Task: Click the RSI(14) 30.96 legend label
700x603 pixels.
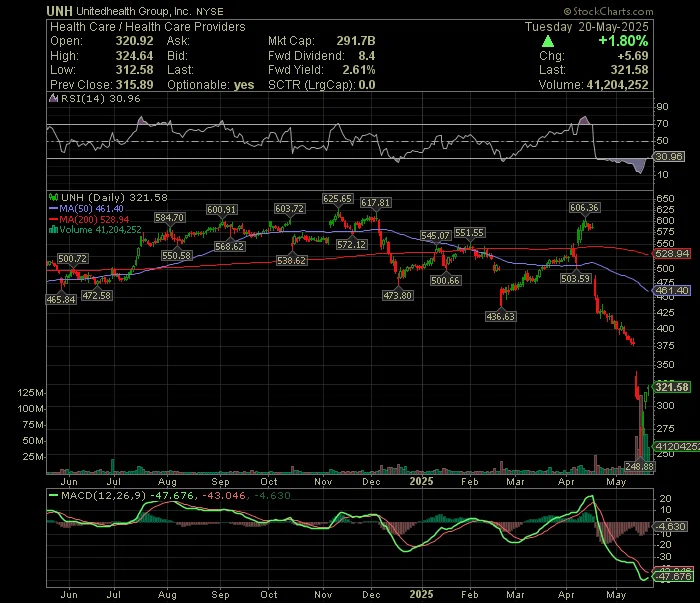Action: 100,99
